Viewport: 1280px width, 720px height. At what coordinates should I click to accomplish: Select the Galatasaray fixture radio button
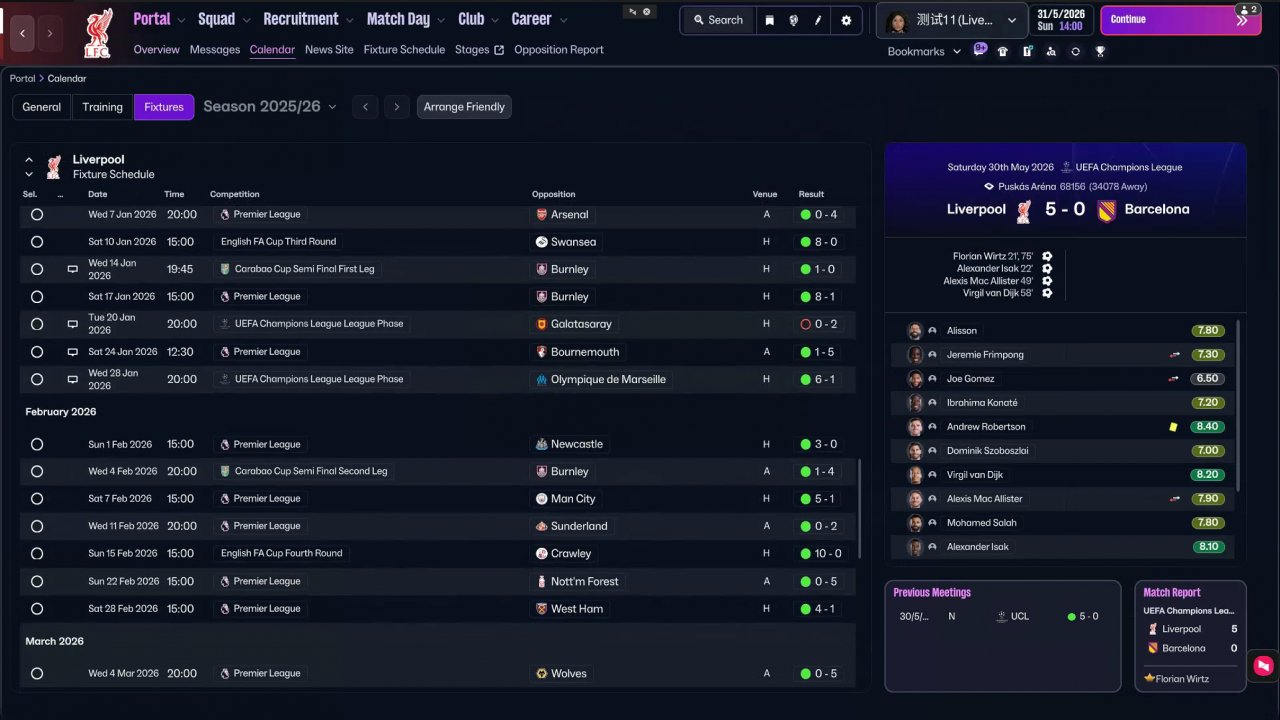coord(37,324)
